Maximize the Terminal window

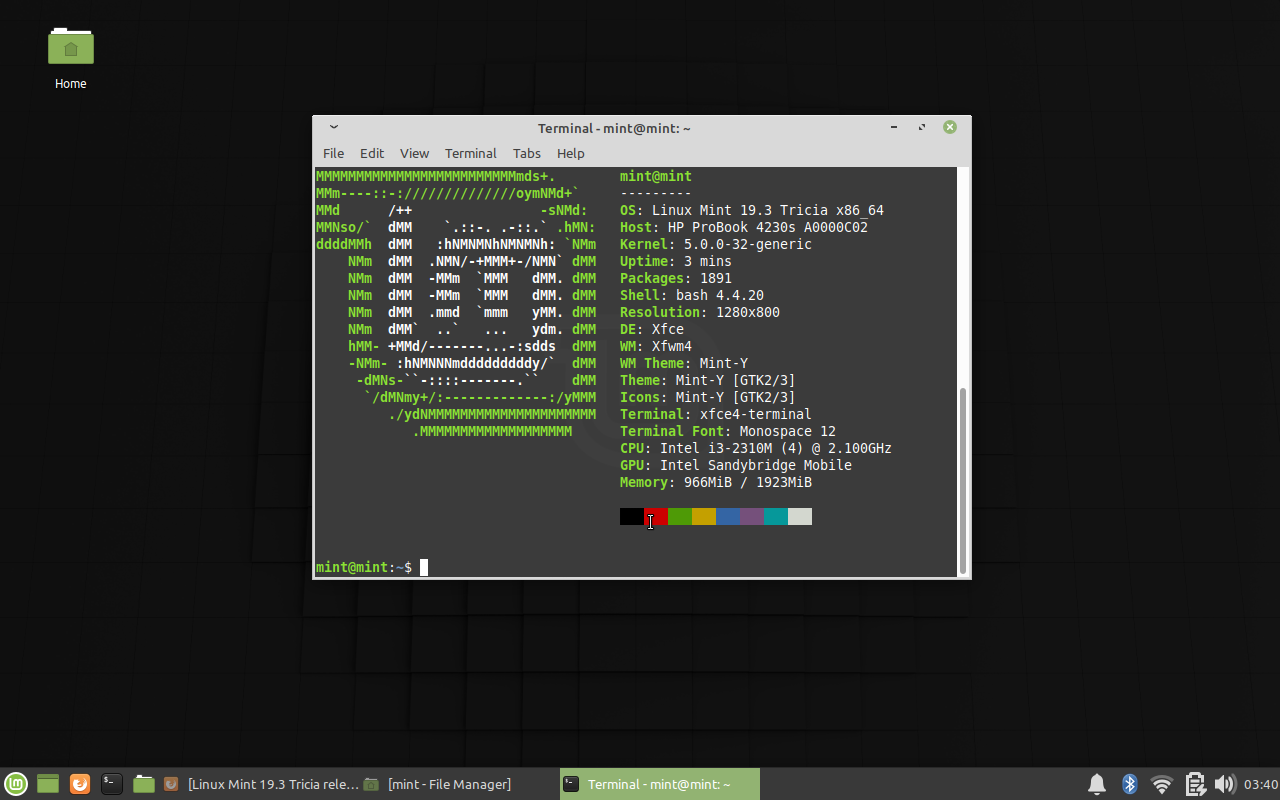pyautogui.click(x=921, y=127)
